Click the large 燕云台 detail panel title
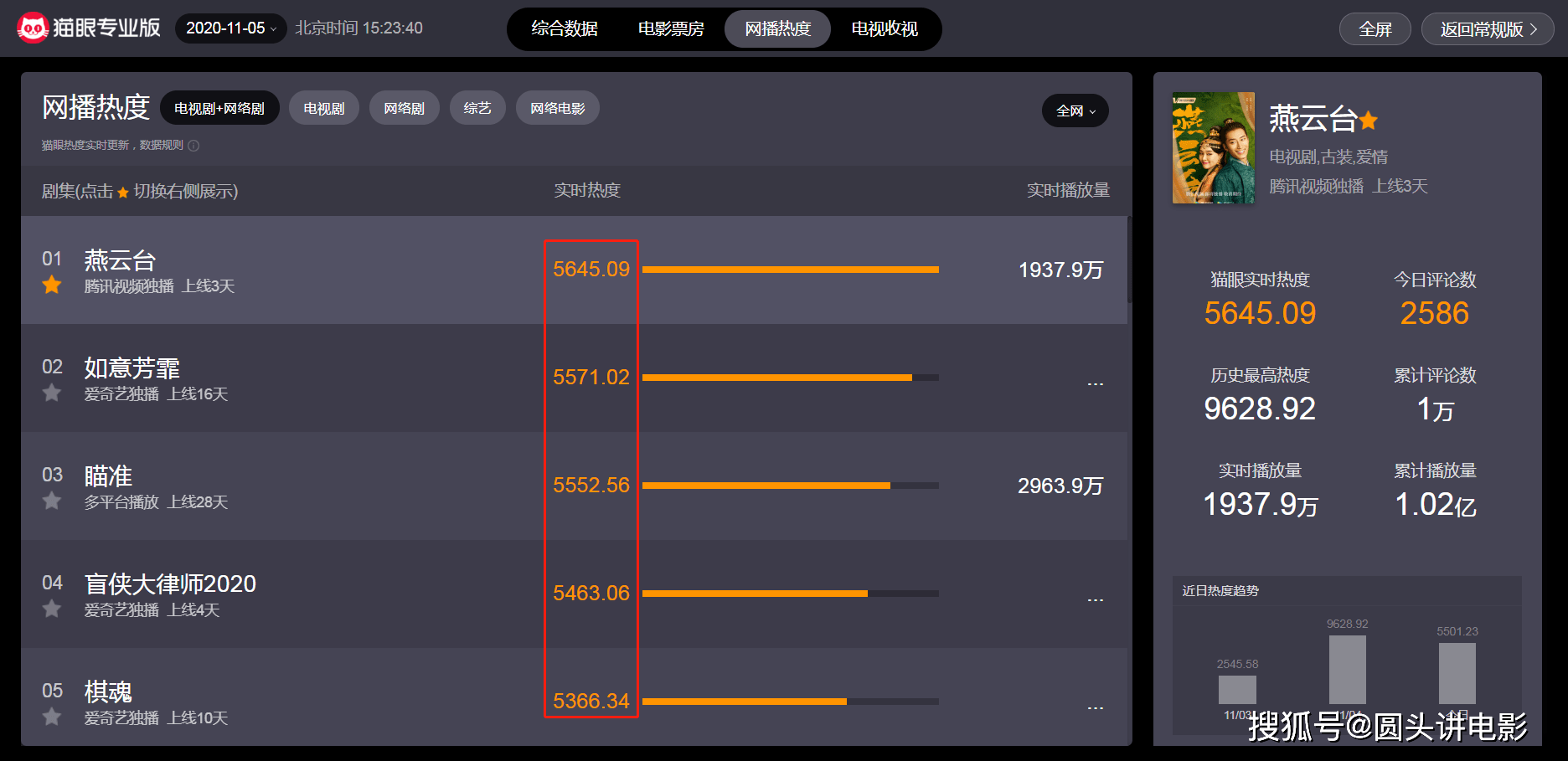This screenshot has height=761, width=1568. (1313, 119)
